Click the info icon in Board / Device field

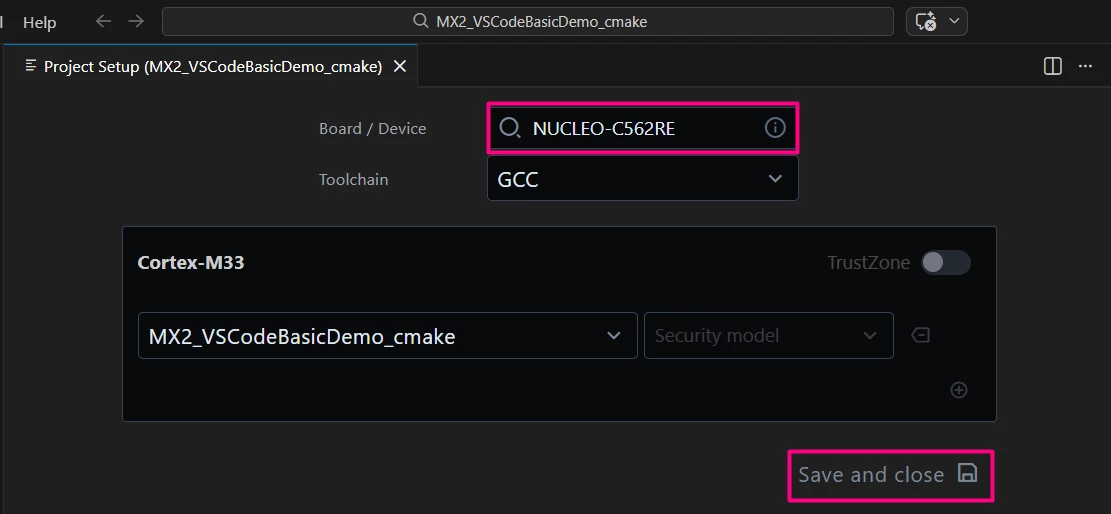tap(775, 128)
